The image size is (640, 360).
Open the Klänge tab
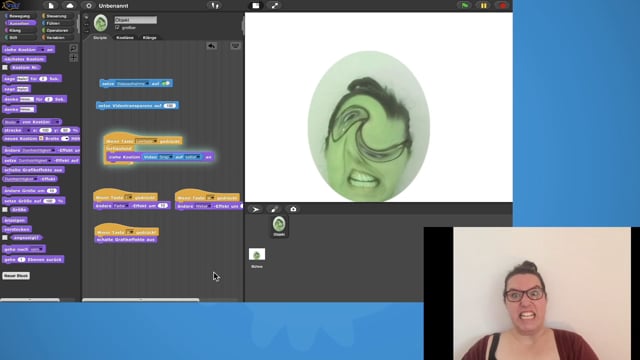149,38
